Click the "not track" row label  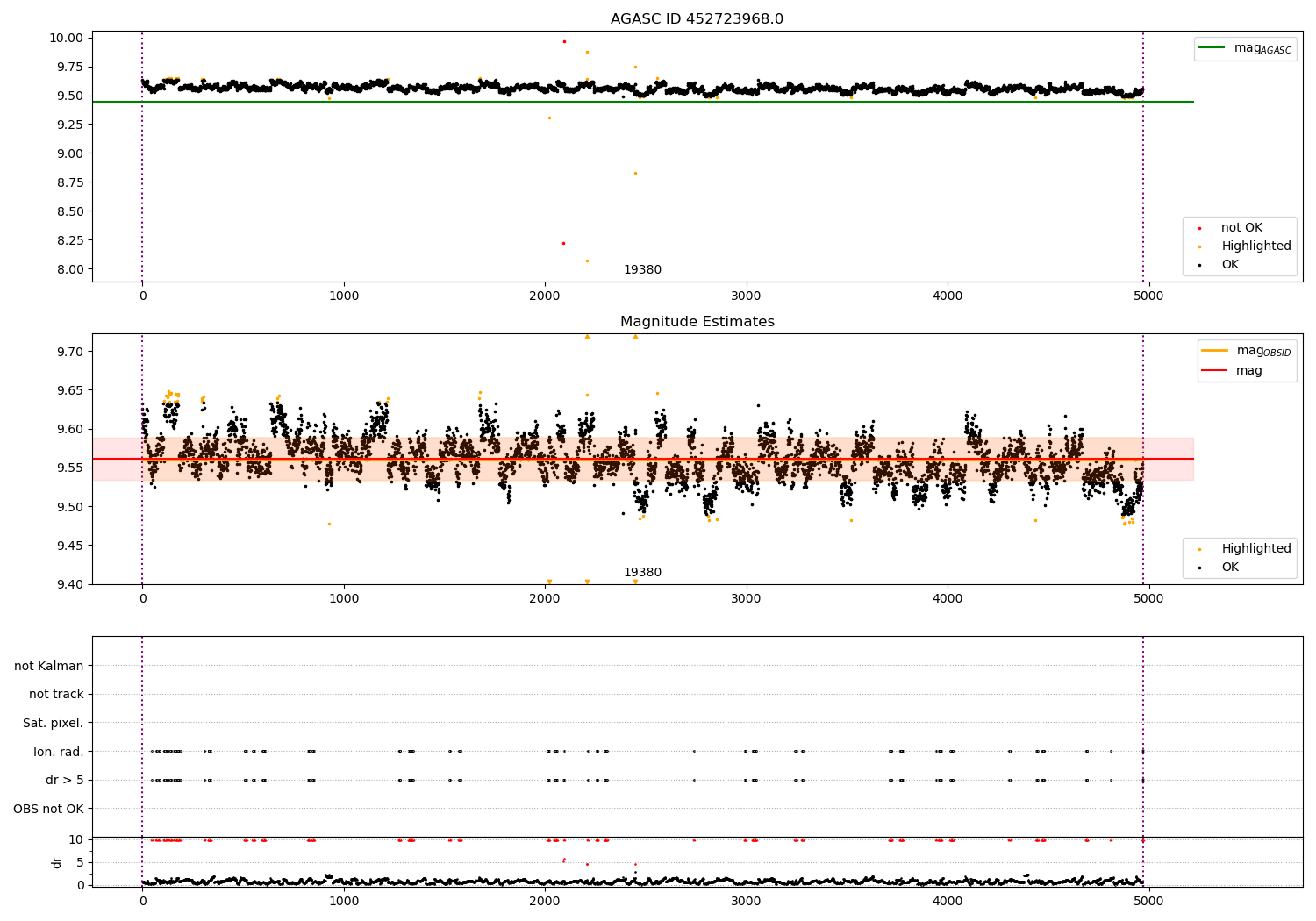point(56,694)
